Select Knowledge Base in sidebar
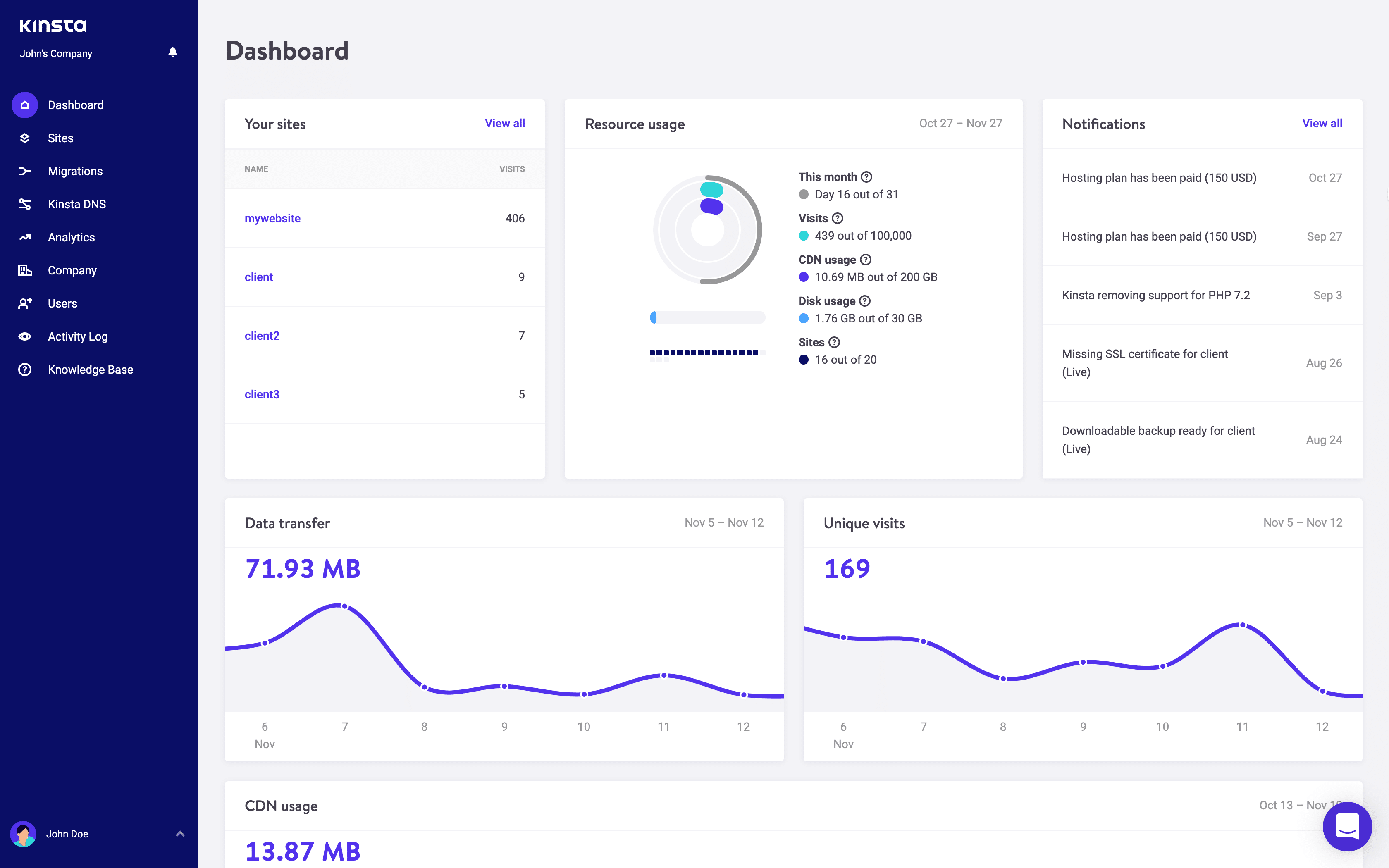The image size is (1389, 868). pyautogui.click(x=90, y=370)
